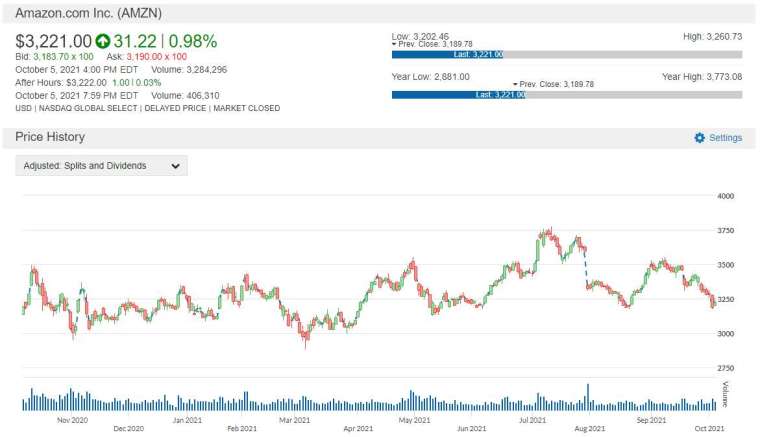Click the NASDAQ GLOBAL SELECT label

coord(88,109)
